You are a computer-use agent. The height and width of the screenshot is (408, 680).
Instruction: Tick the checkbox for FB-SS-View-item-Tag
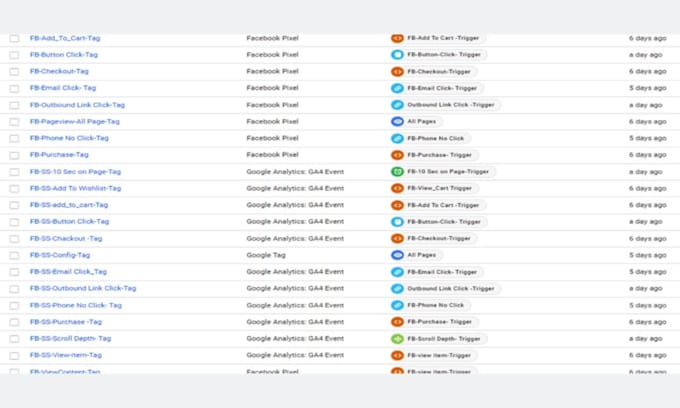[x=14, y=356]
